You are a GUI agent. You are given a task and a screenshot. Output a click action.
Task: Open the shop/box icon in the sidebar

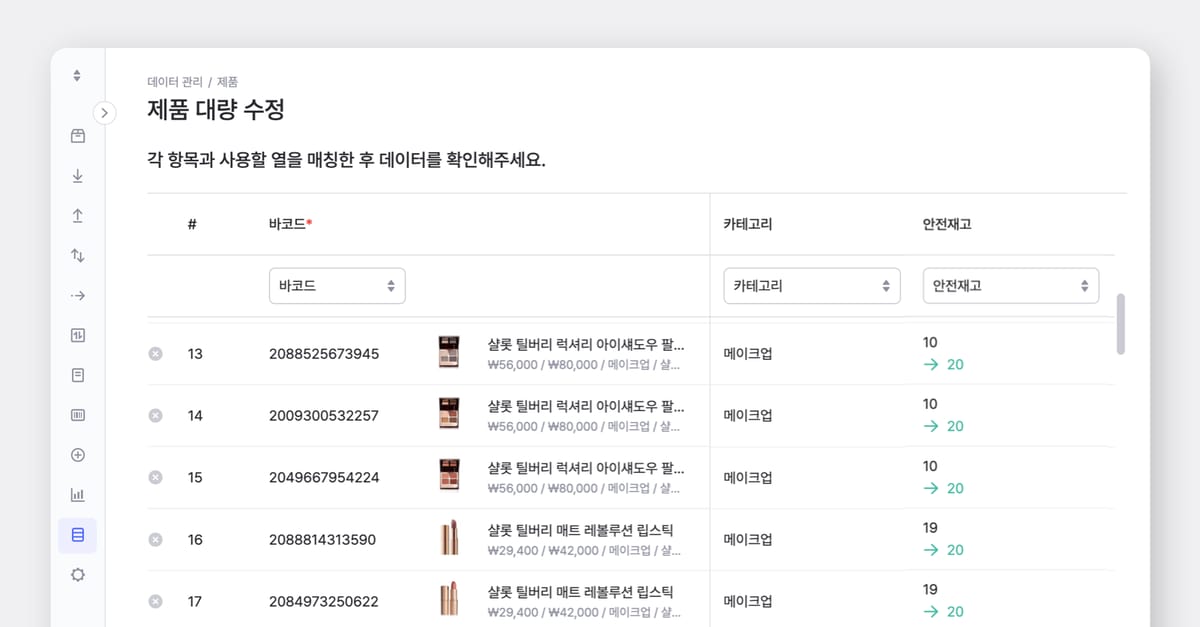[77, 135]
